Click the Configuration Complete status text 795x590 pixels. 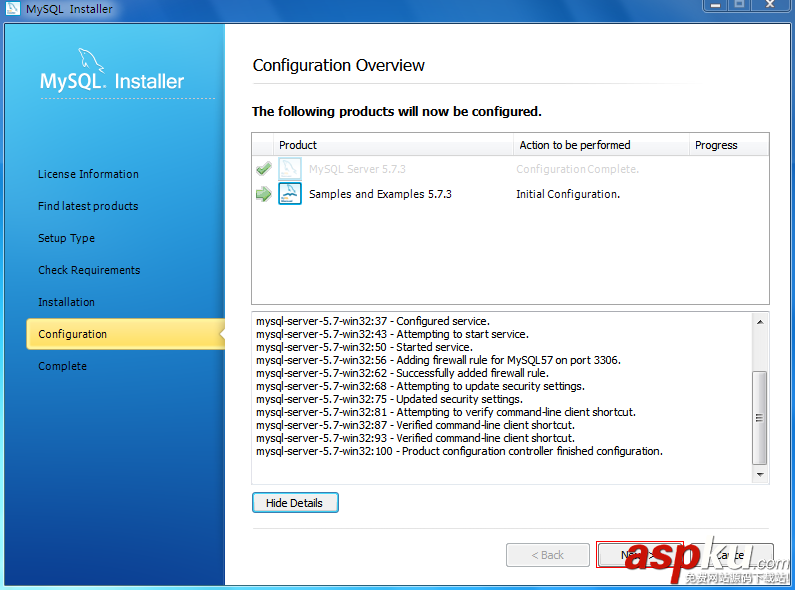[x=577, y=169]
